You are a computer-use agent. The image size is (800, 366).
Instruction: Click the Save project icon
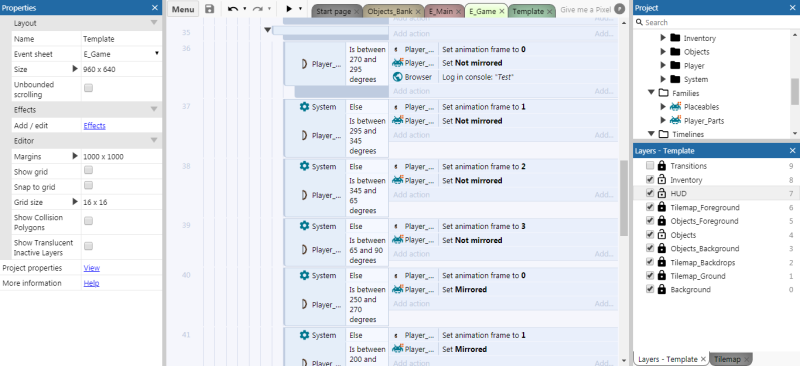point(209,9)
